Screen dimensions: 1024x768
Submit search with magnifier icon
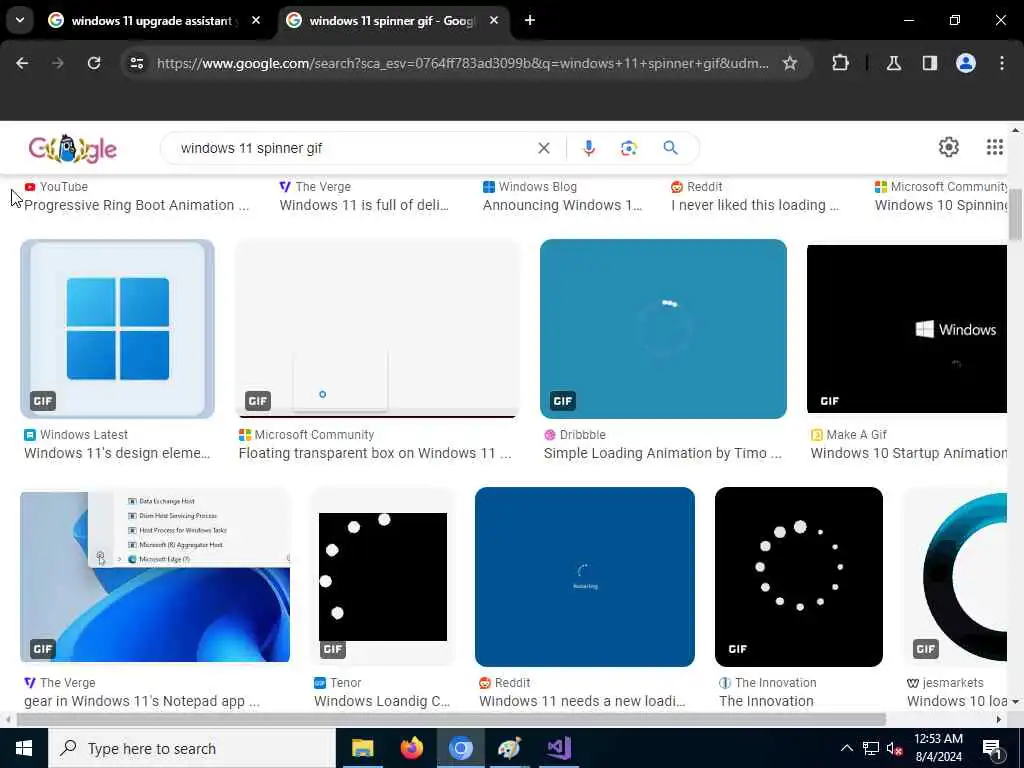(x=670, y=148)
